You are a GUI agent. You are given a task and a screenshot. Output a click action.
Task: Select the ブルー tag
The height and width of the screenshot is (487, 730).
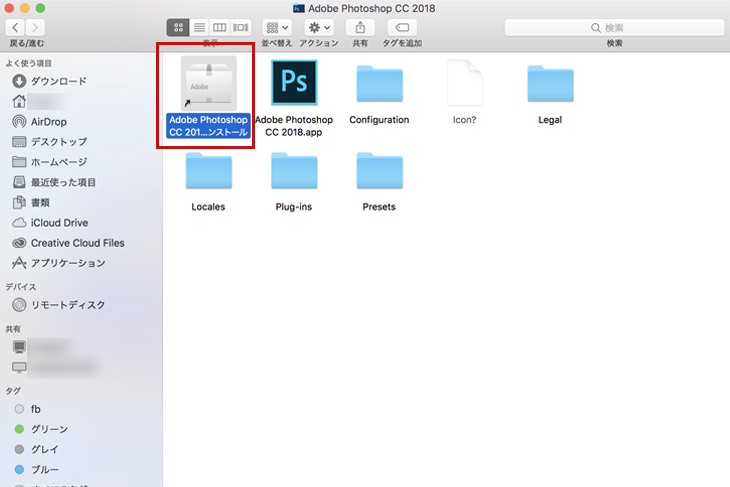point(36,469)
